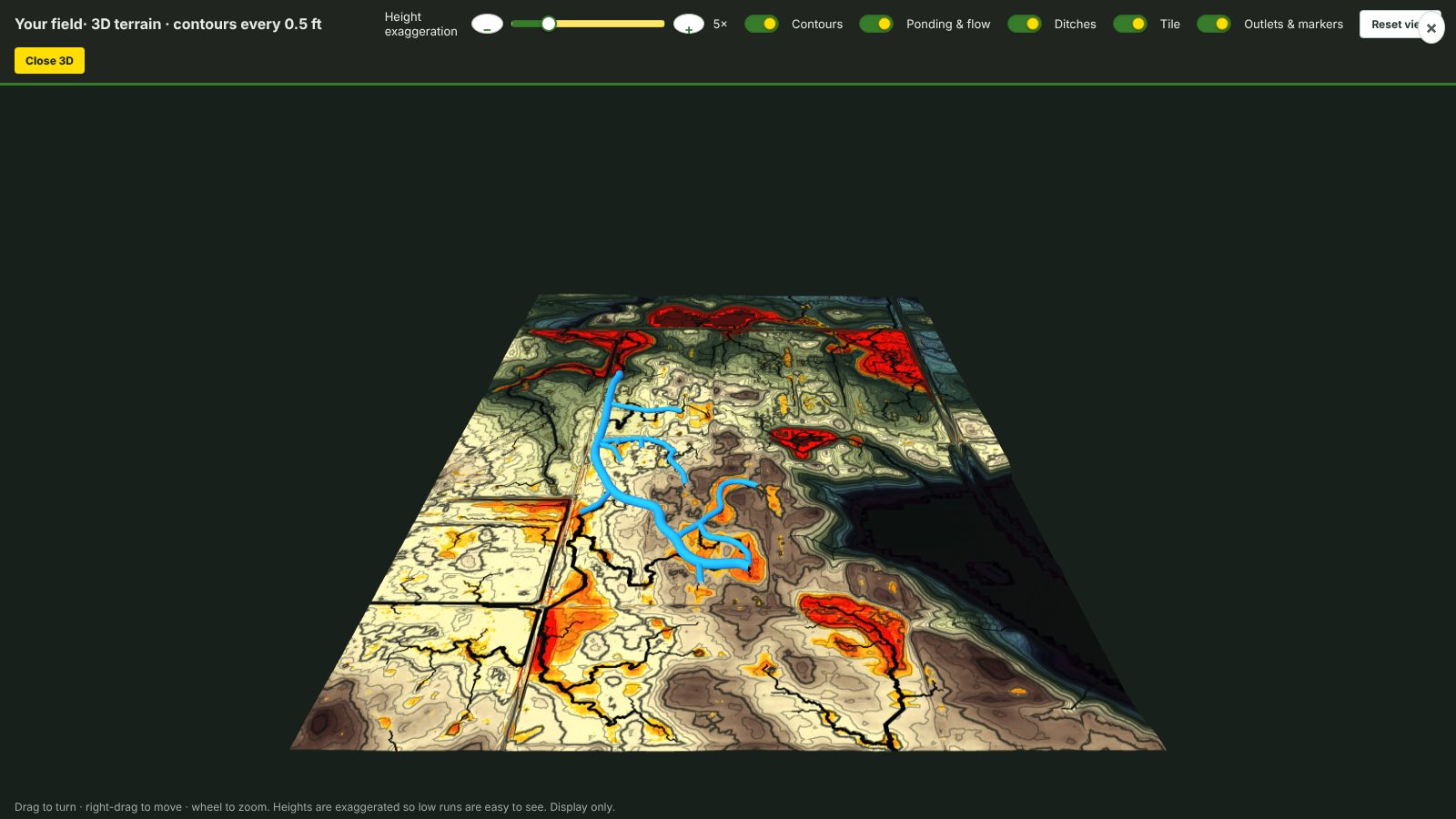Screen dimensions: 1456x819
Task: Click the 'Ditches' label text
Action: 1075,25
